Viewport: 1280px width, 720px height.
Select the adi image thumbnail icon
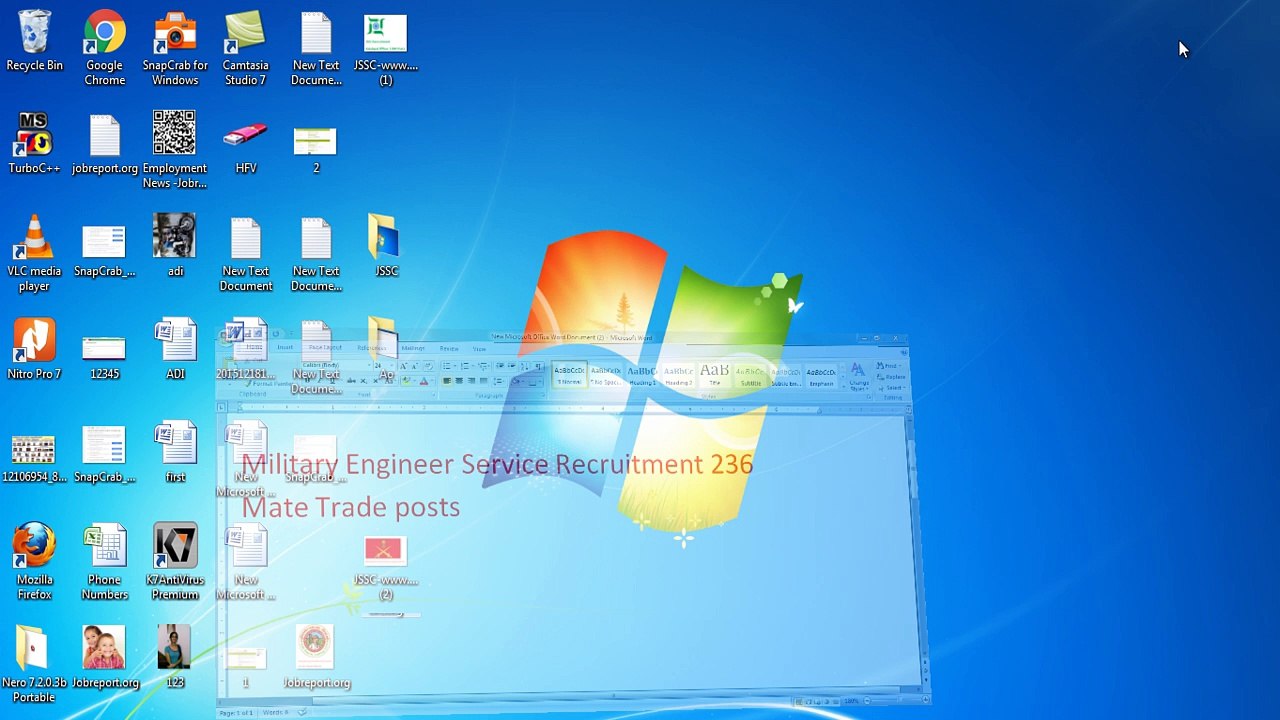tap(175, 245)
